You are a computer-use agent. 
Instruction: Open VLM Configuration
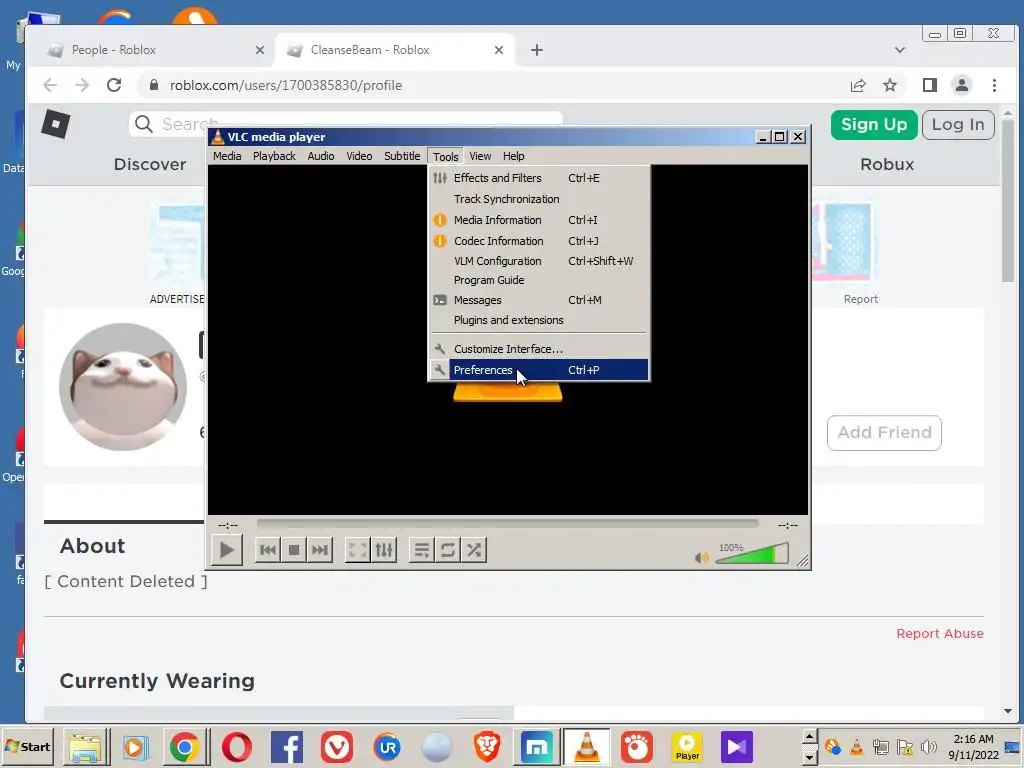click(x=539, y=261)
